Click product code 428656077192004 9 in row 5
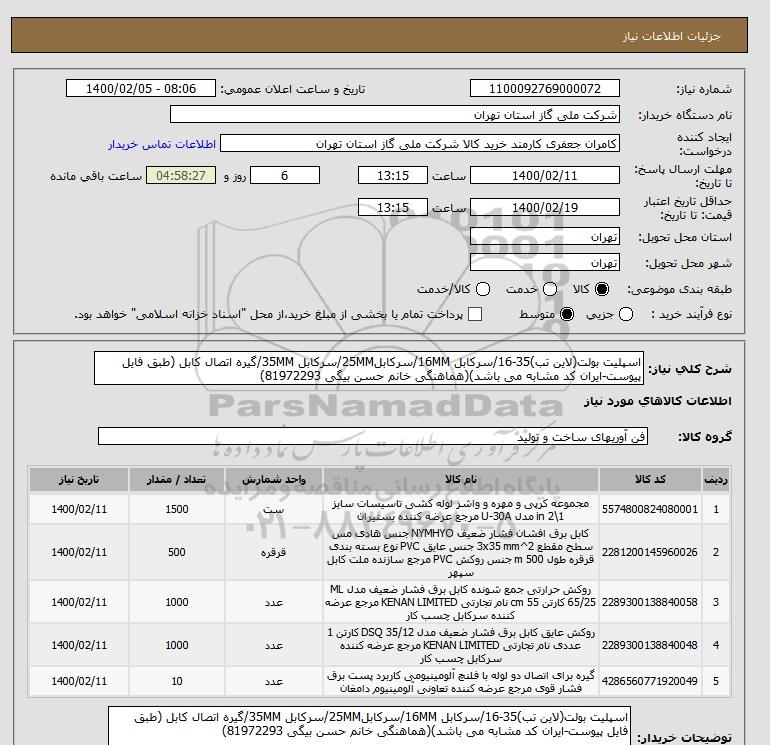Image resolution: width=770 pixels, height=745 pixels. pos(650,681)
